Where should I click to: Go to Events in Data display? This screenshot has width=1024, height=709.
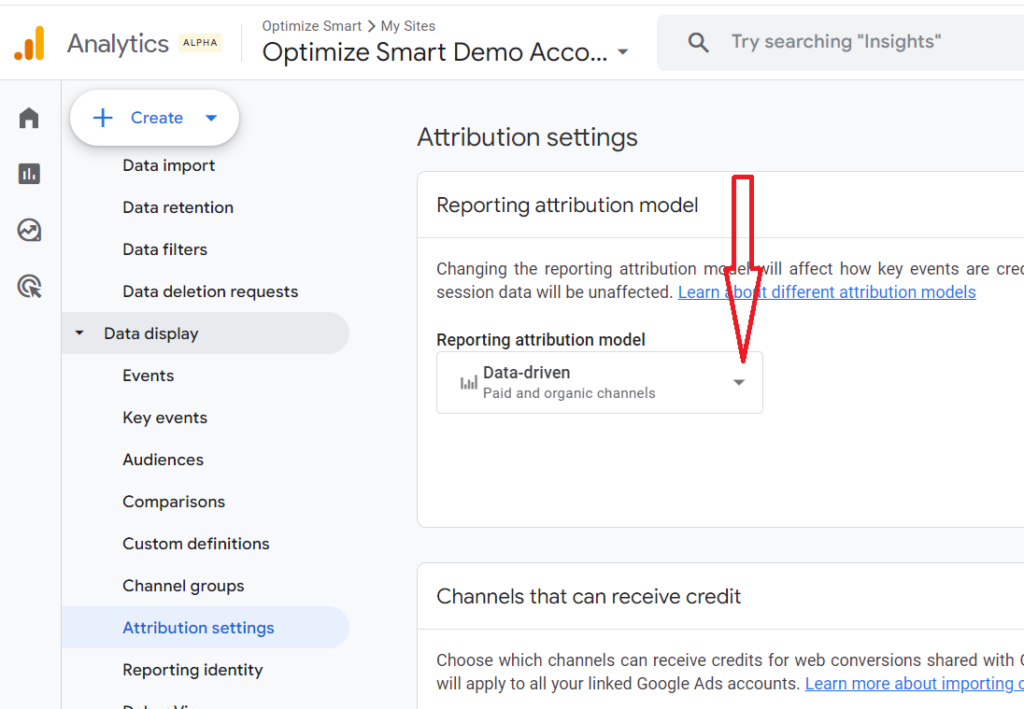(x=148, y=375)
